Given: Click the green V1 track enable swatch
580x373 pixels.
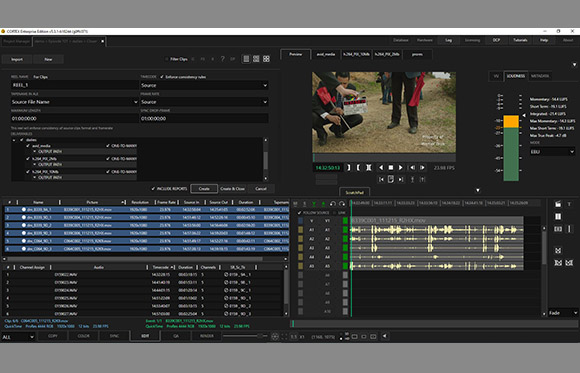Looking at the screenshot, I should (x=345, y=221).
